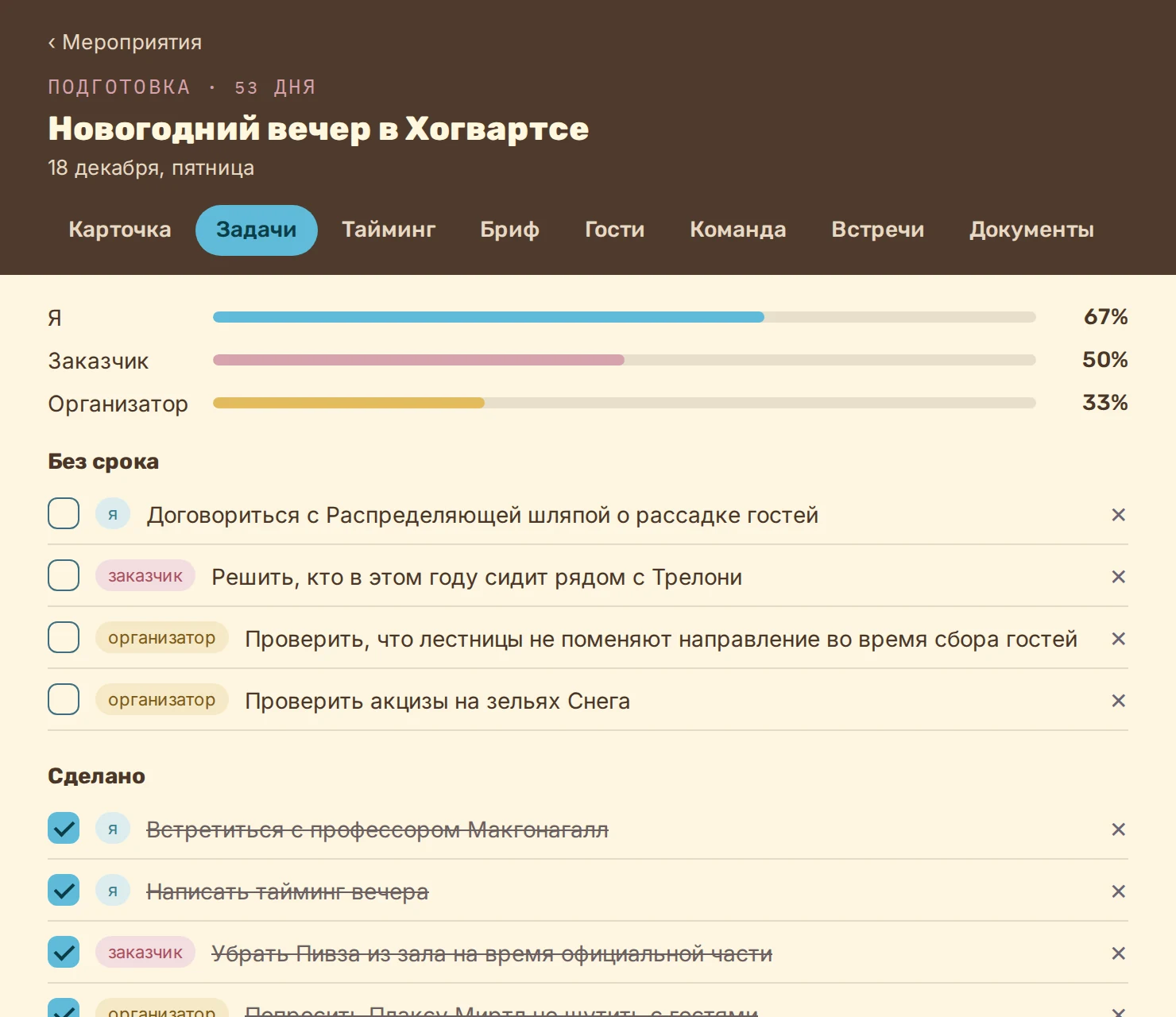Viewport: 1176px width, 1017px height.
Task: Uncheck Написать тайминг вечера task
Action: (64, 890)
